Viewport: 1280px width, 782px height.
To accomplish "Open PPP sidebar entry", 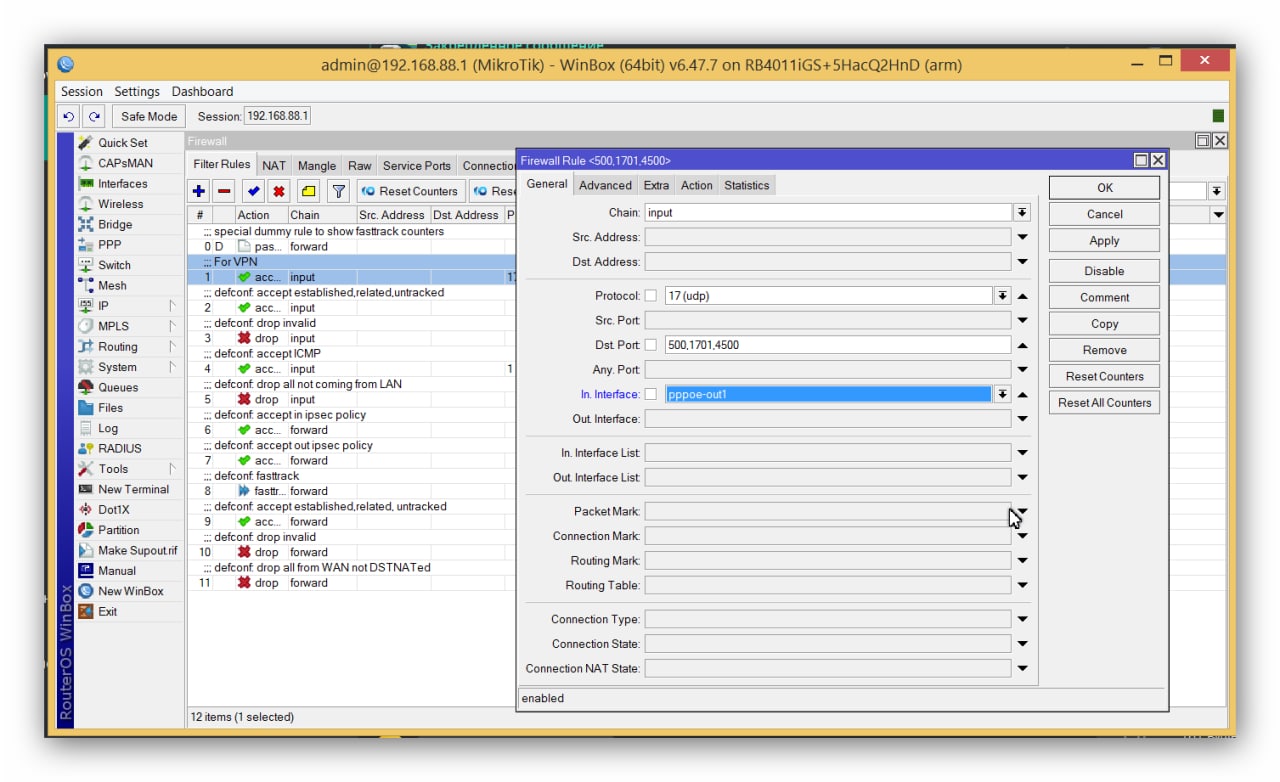I will (109, 245).
